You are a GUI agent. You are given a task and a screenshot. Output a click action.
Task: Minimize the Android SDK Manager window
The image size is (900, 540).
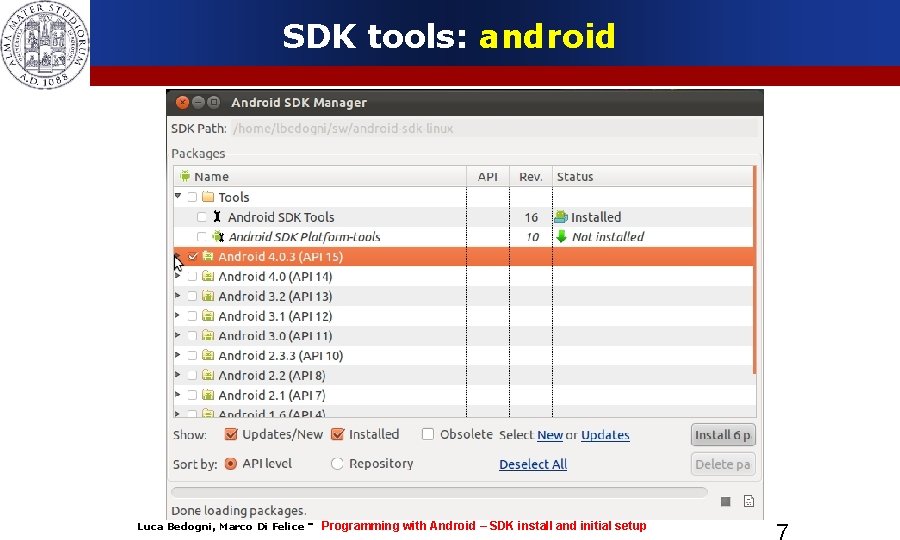click(198, 102)
